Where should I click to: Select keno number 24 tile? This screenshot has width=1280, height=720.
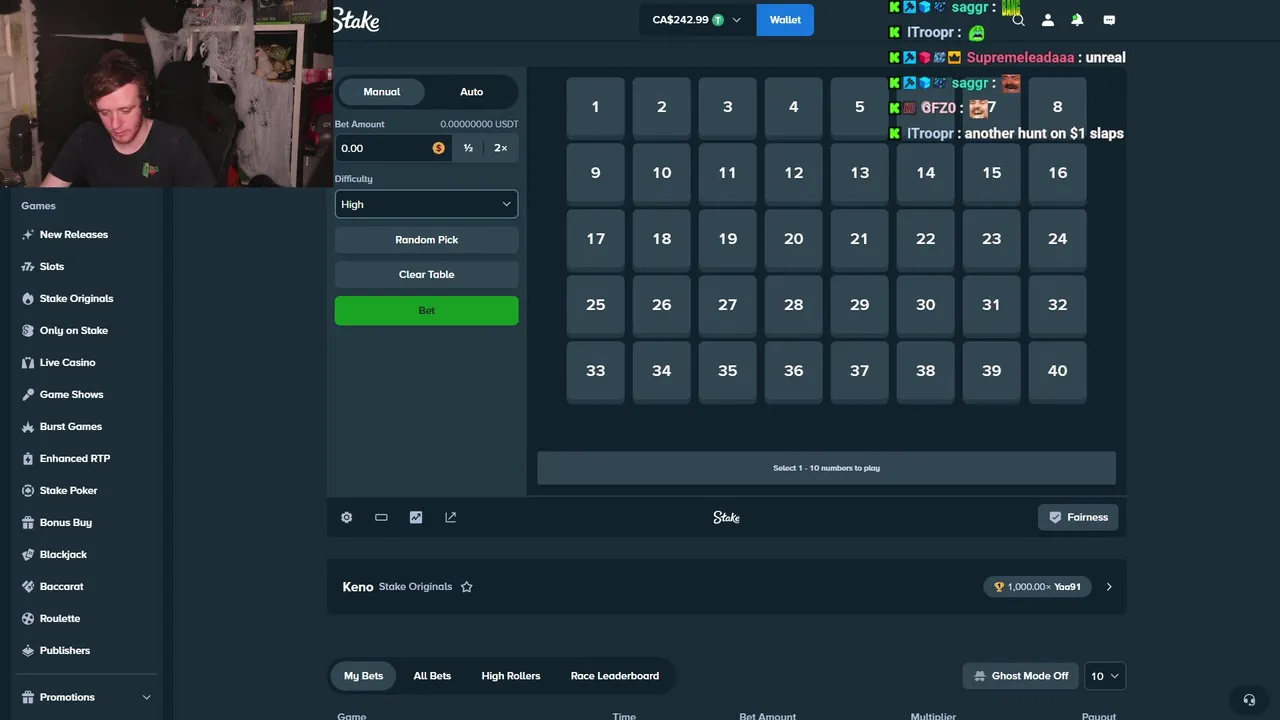coord(1058,239)
